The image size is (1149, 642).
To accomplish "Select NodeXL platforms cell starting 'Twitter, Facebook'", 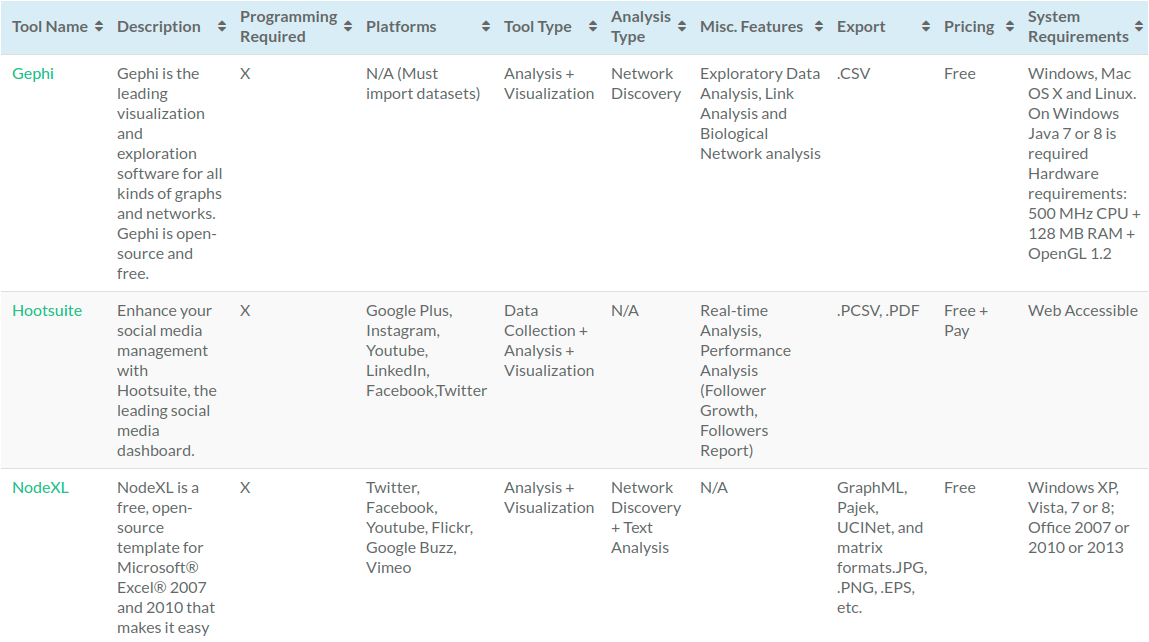I will pyautogui.click(x=419, y=527).
